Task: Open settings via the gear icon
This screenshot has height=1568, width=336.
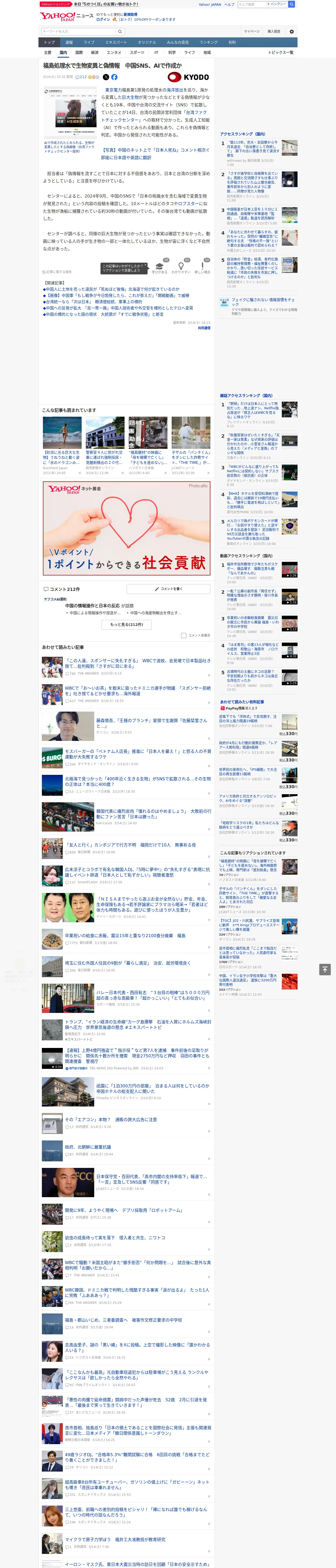Action: point(292,32)
